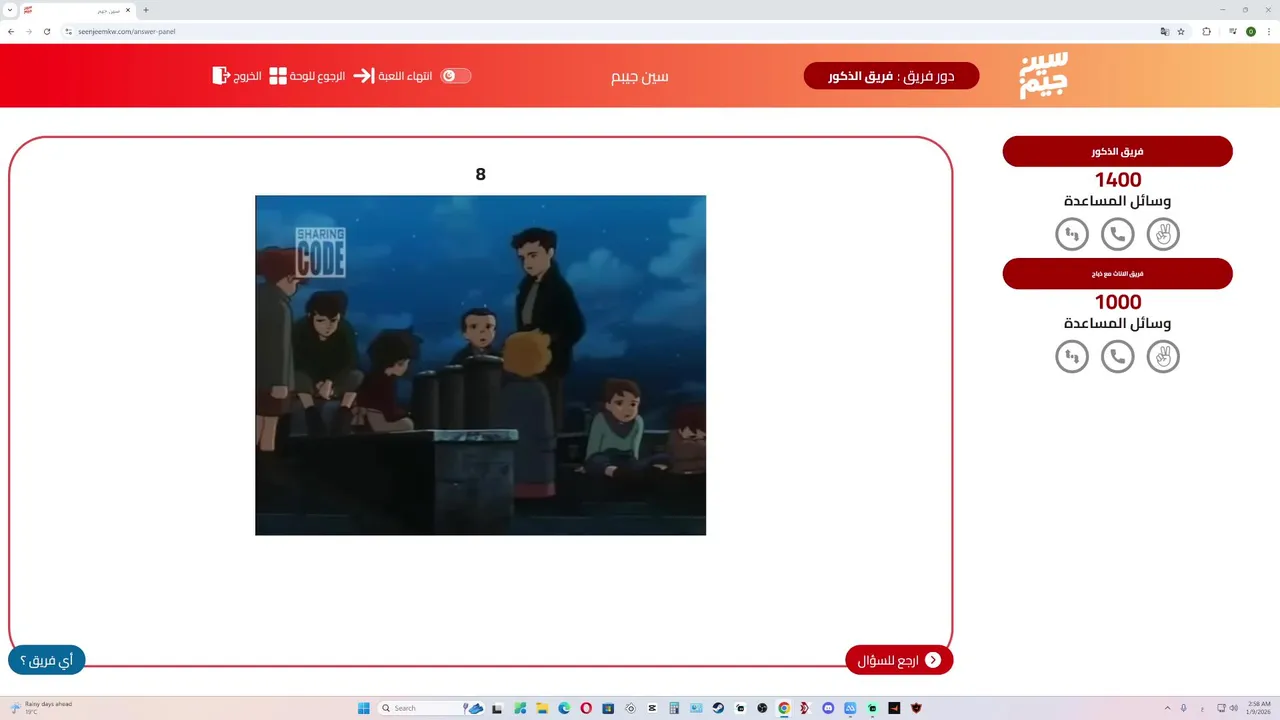Bookmark this page with the star
The height and width of the screenshot is (720, 1280).
[1181, 31]
